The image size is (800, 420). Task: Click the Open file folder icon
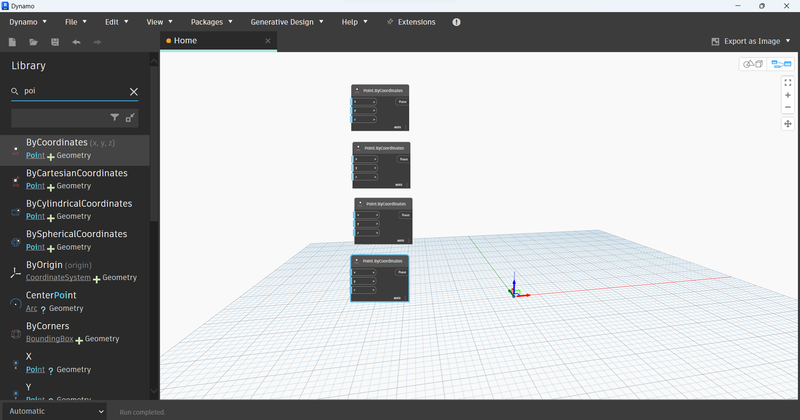click(33, 42)
